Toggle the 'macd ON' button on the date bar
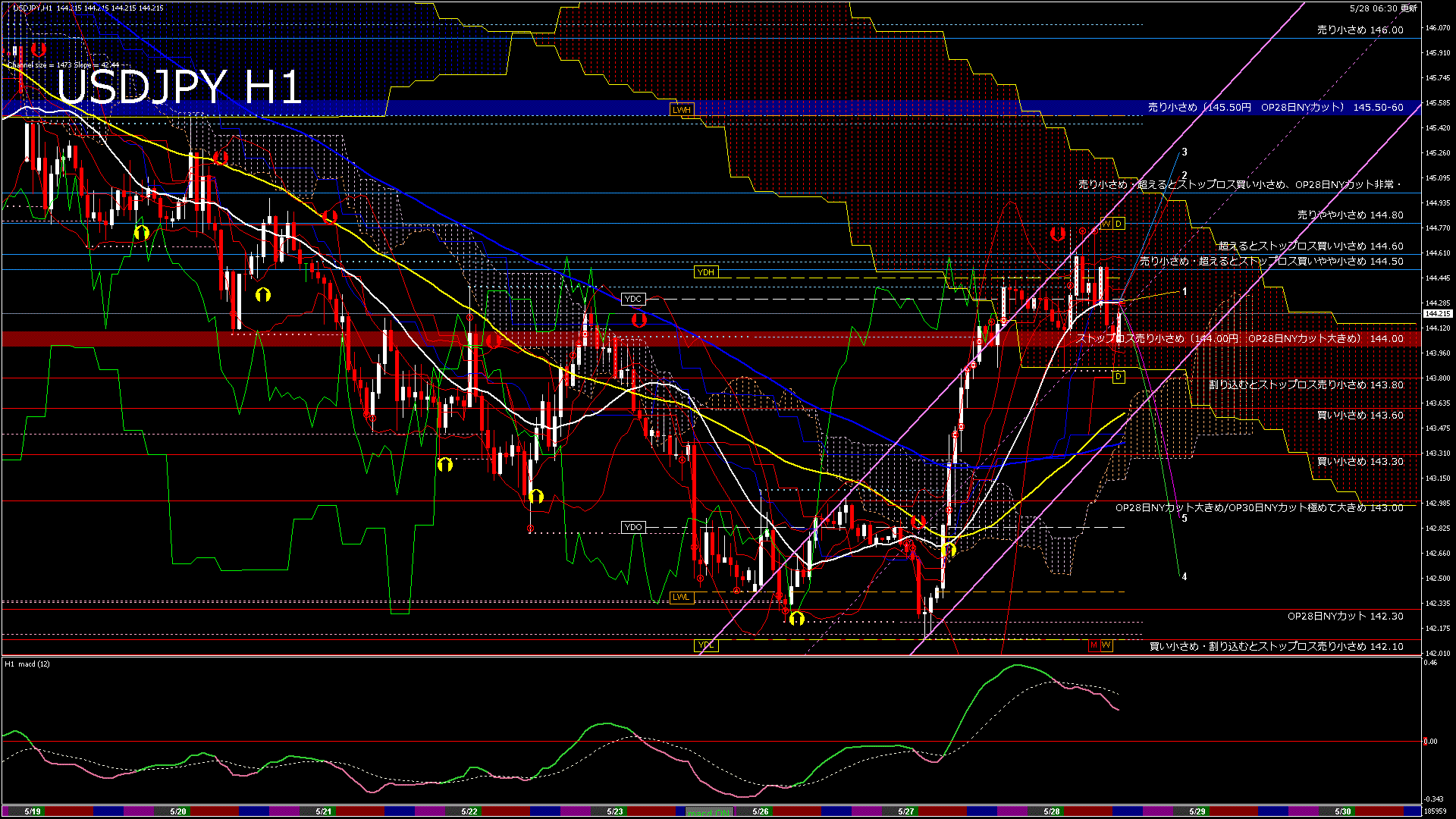This screenshot has height=819, width=1456. tap(709, 812)
